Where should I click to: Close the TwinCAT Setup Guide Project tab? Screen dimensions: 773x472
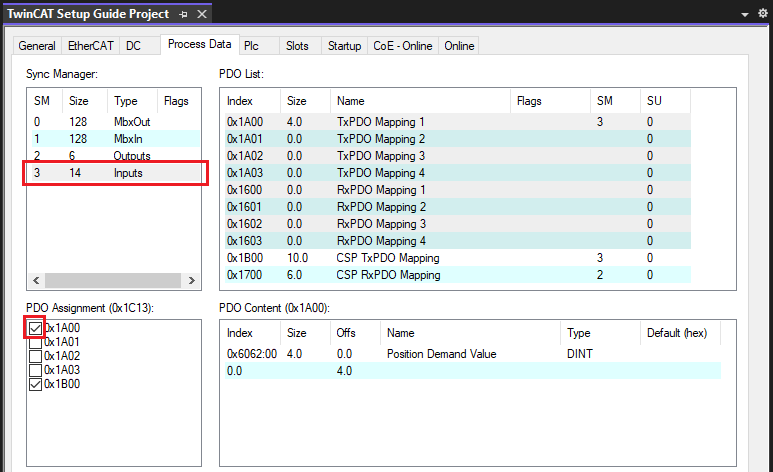click(201, 14)
